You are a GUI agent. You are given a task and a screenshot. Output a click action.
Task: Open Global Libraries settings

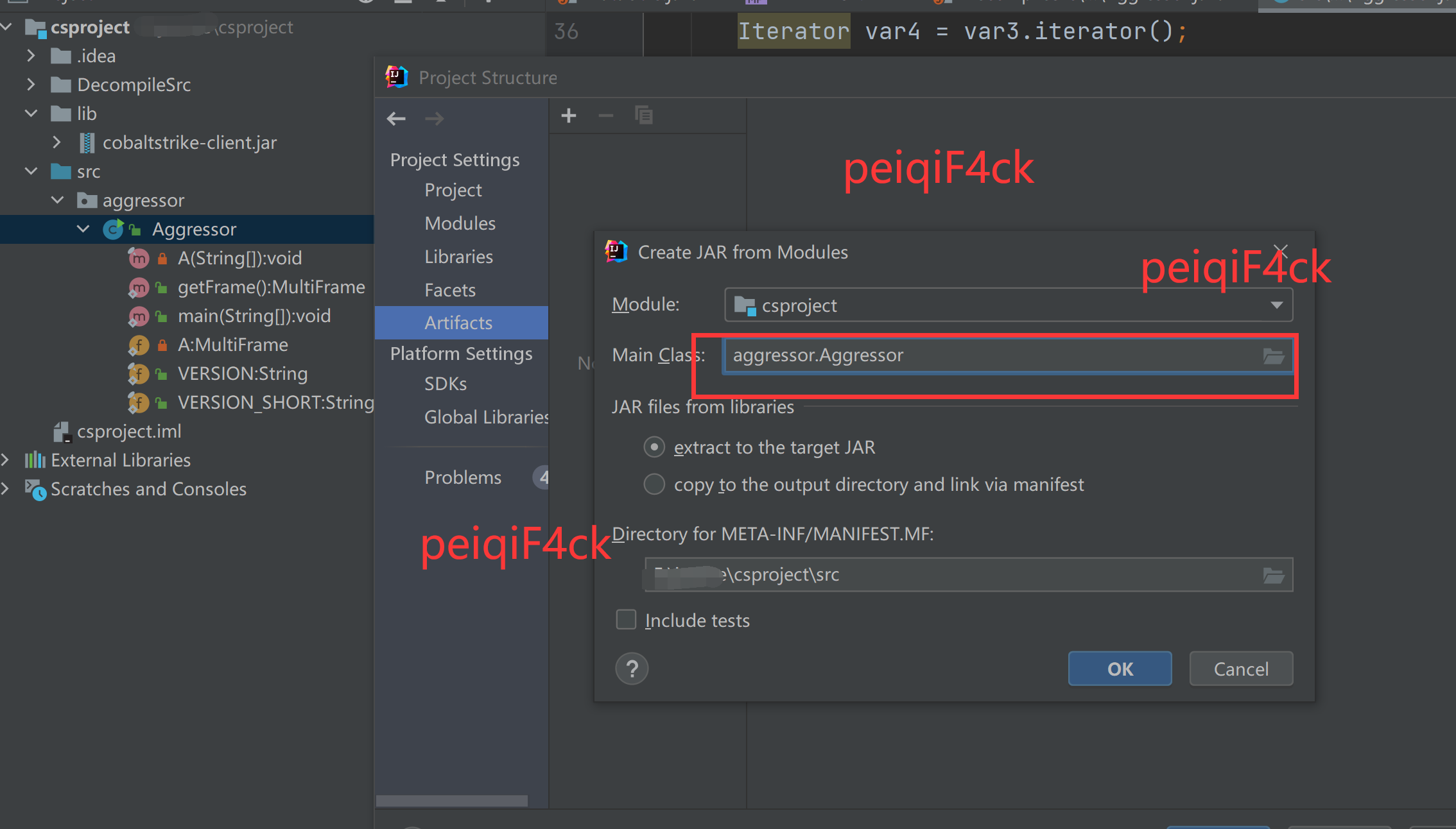[486, 417]
